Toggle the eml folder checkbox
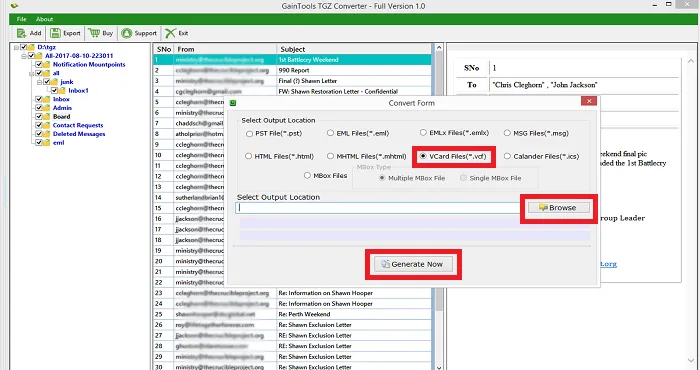700x370 pixels. point(39,143)
